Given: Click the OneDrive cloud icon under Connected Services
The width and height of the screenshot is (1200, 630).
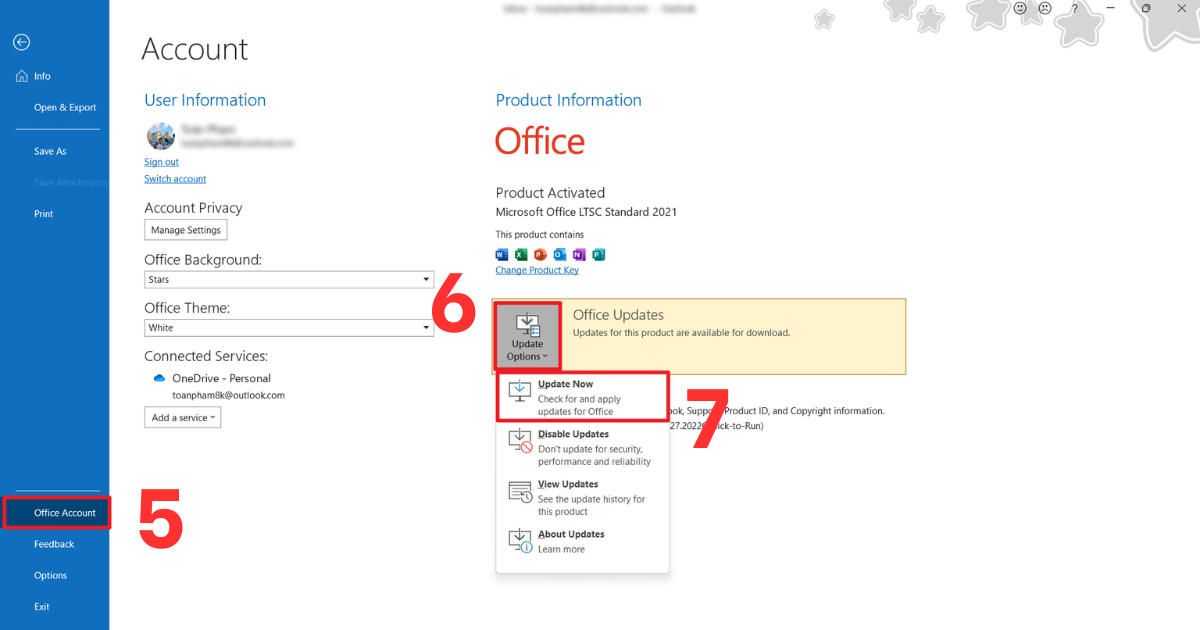Looking at the screenshot, I should coord(159,378).
